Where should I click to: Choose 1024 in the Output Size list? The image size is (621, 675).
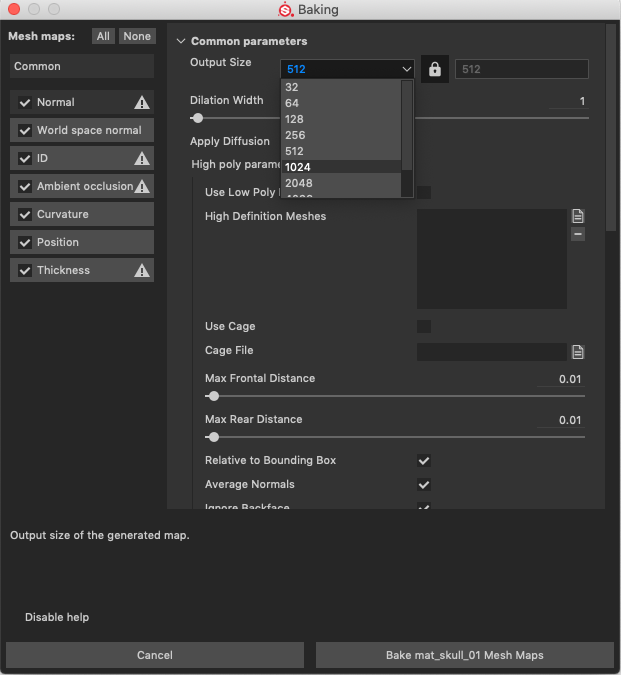pos(298,167)
